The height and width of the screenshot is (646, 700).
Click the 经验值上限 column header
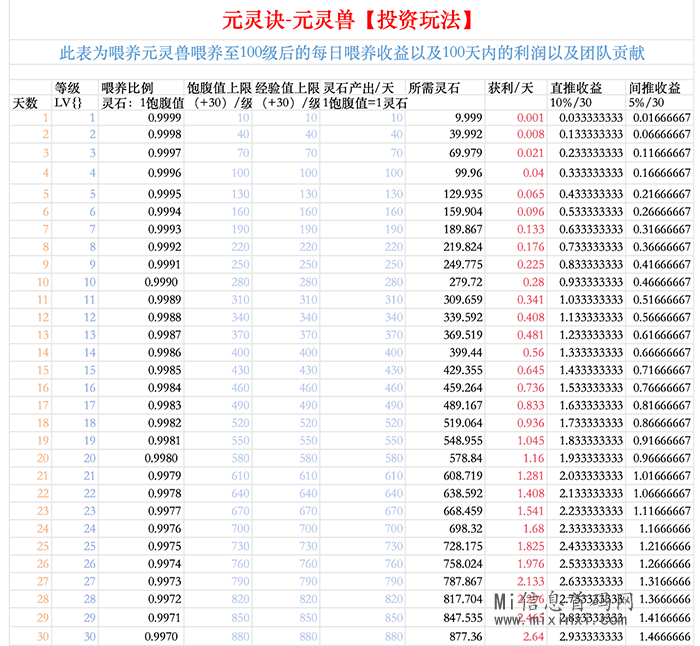tap(286, 88)
